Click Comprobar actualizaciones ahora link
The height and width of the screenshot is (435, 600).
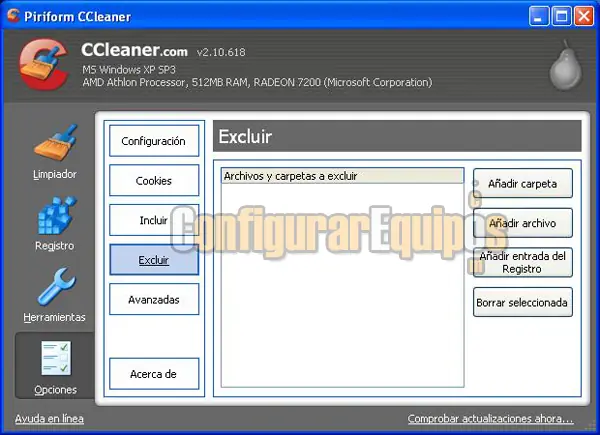(490, 419)
